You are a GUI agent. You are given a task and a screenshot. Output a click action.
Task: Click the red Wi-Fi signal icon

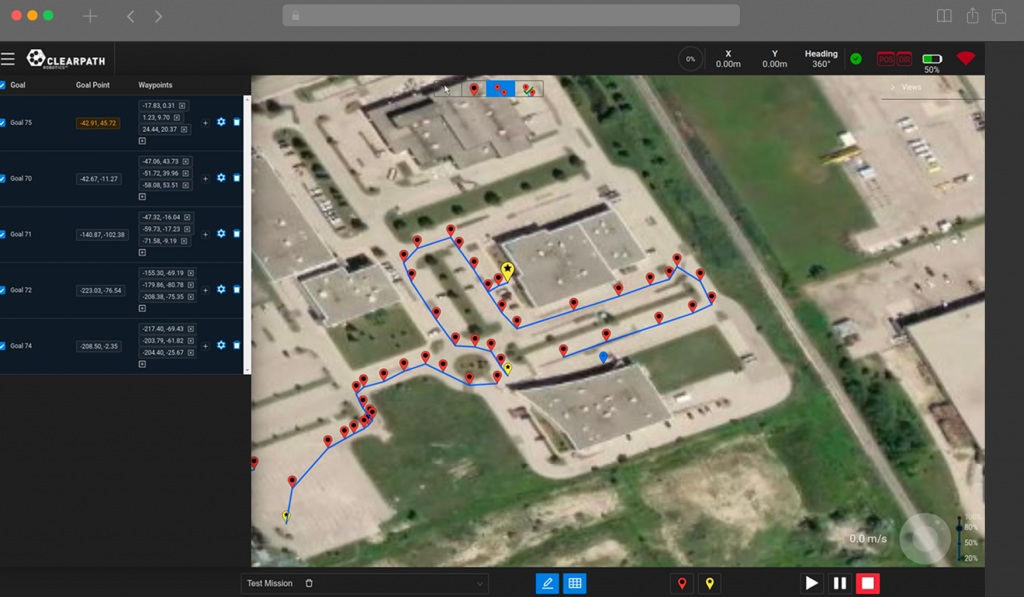pyautogui.click(x=965, y=59)
